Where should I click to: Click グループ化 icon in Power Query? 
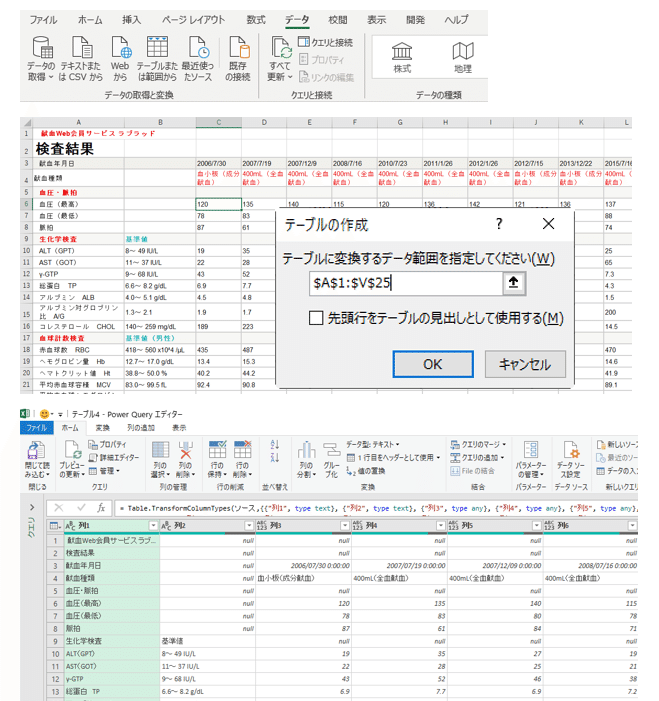[331, 460]
